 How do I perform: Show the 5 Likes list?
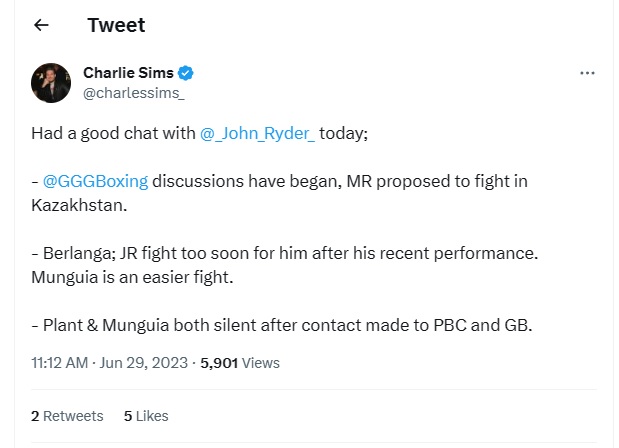[146, 415]
